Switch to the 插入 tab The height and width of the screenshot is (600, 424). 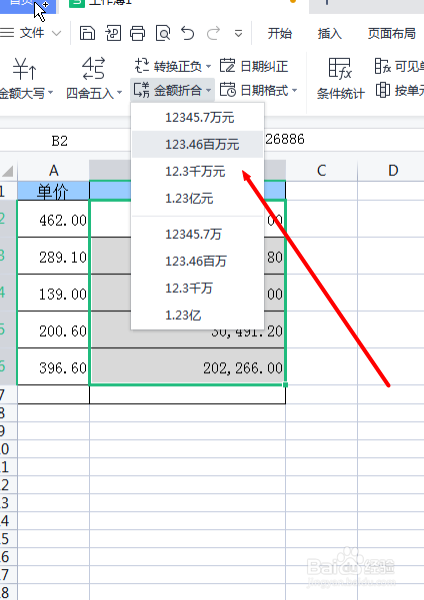point(329,34)
